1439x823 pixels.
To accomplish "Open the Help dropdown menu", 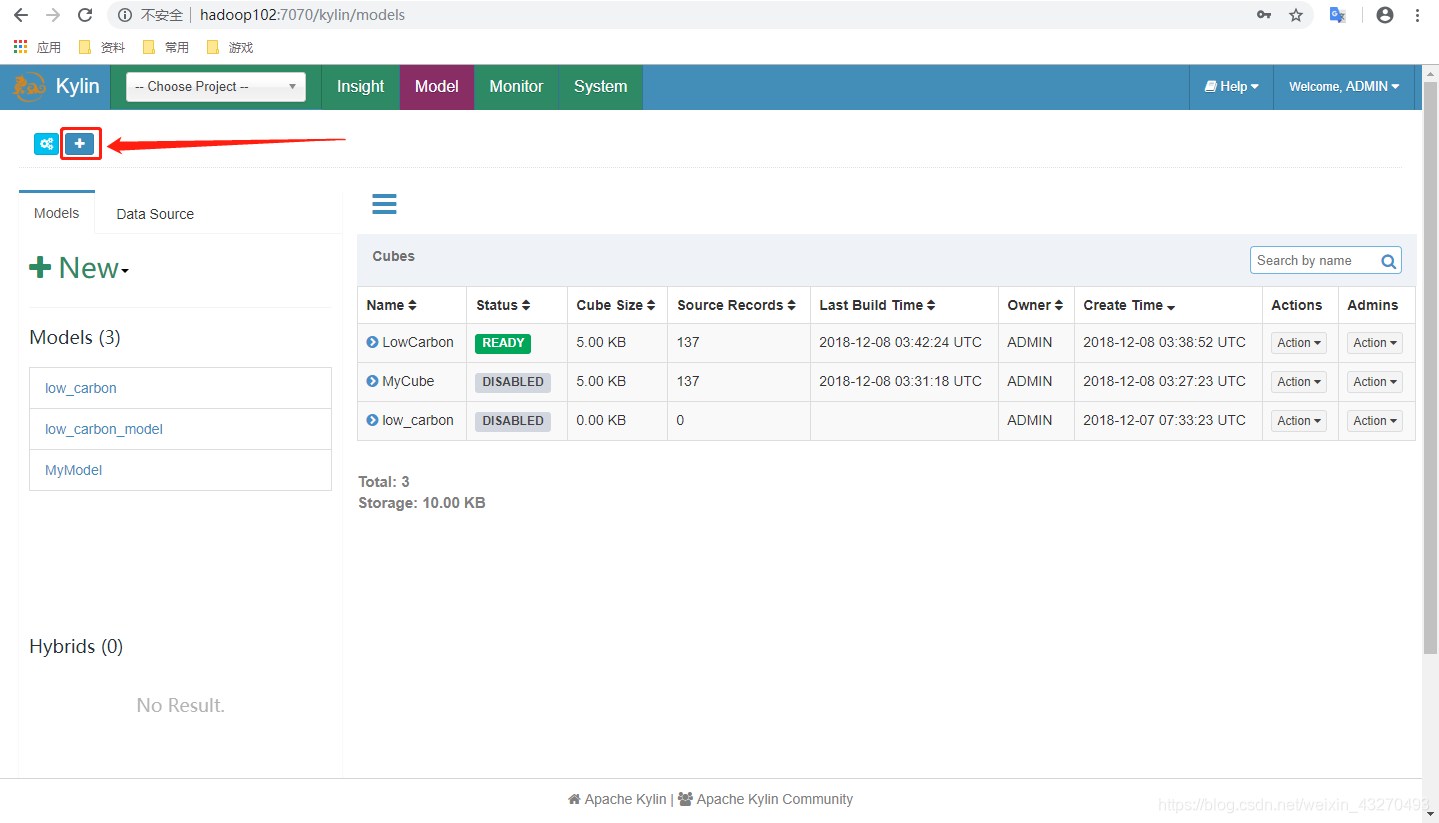I will [1231, 87].
